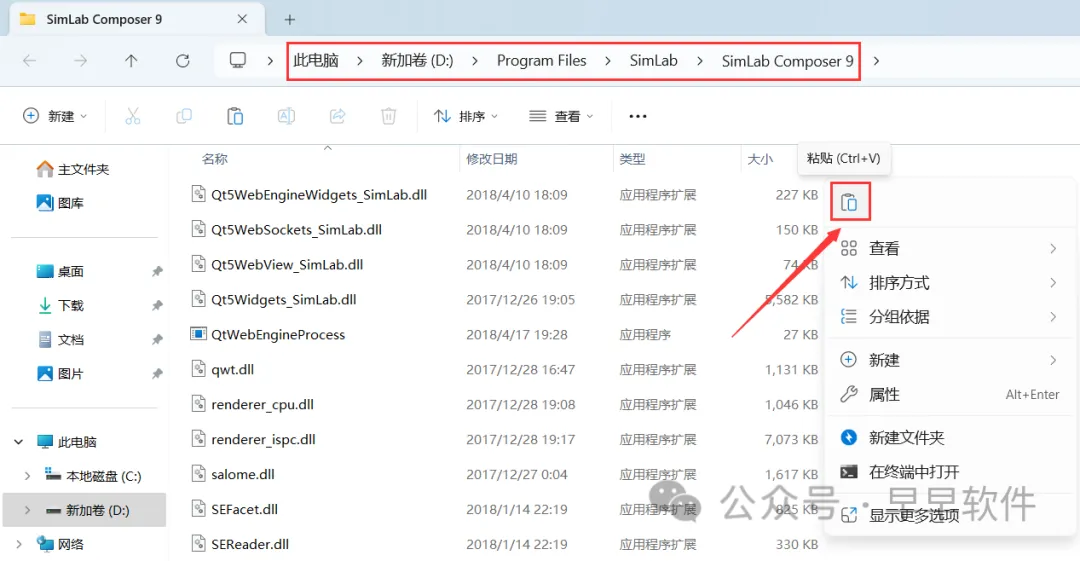Sort by the 大小 column header
This screenshot has width=1080, height=561.
coord(760,159)
